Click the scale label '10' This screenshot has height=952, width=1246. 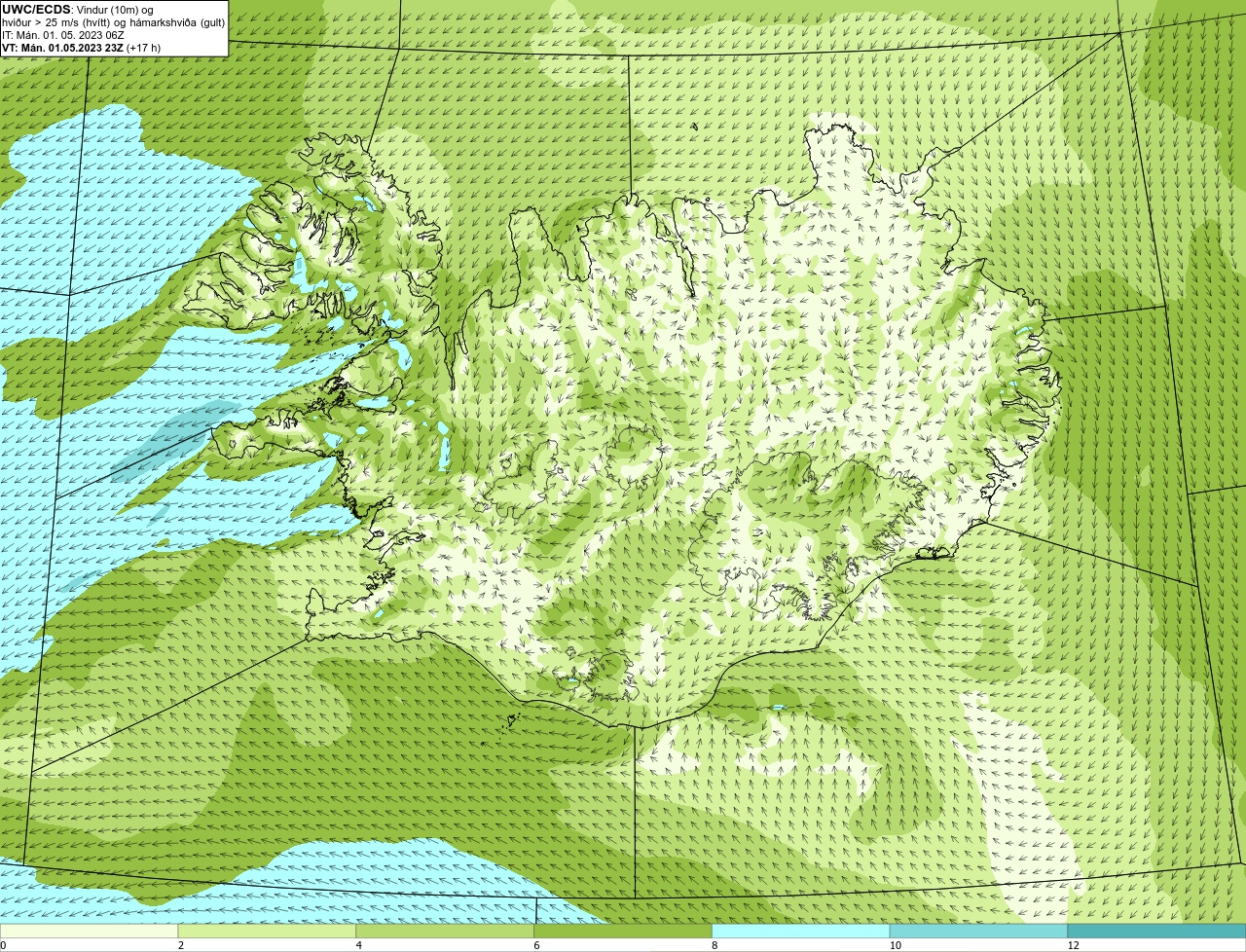(896, 945)
